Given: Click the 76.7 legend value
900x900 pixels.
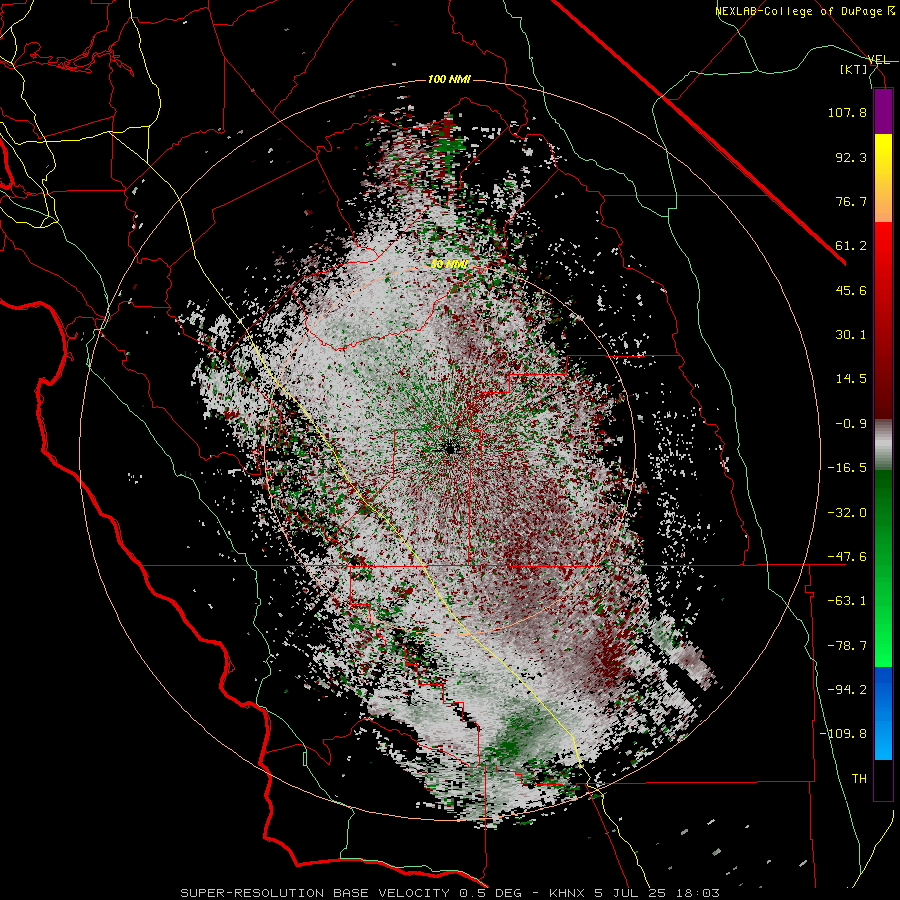Looking at the screenshot, I should pos(851,201).
